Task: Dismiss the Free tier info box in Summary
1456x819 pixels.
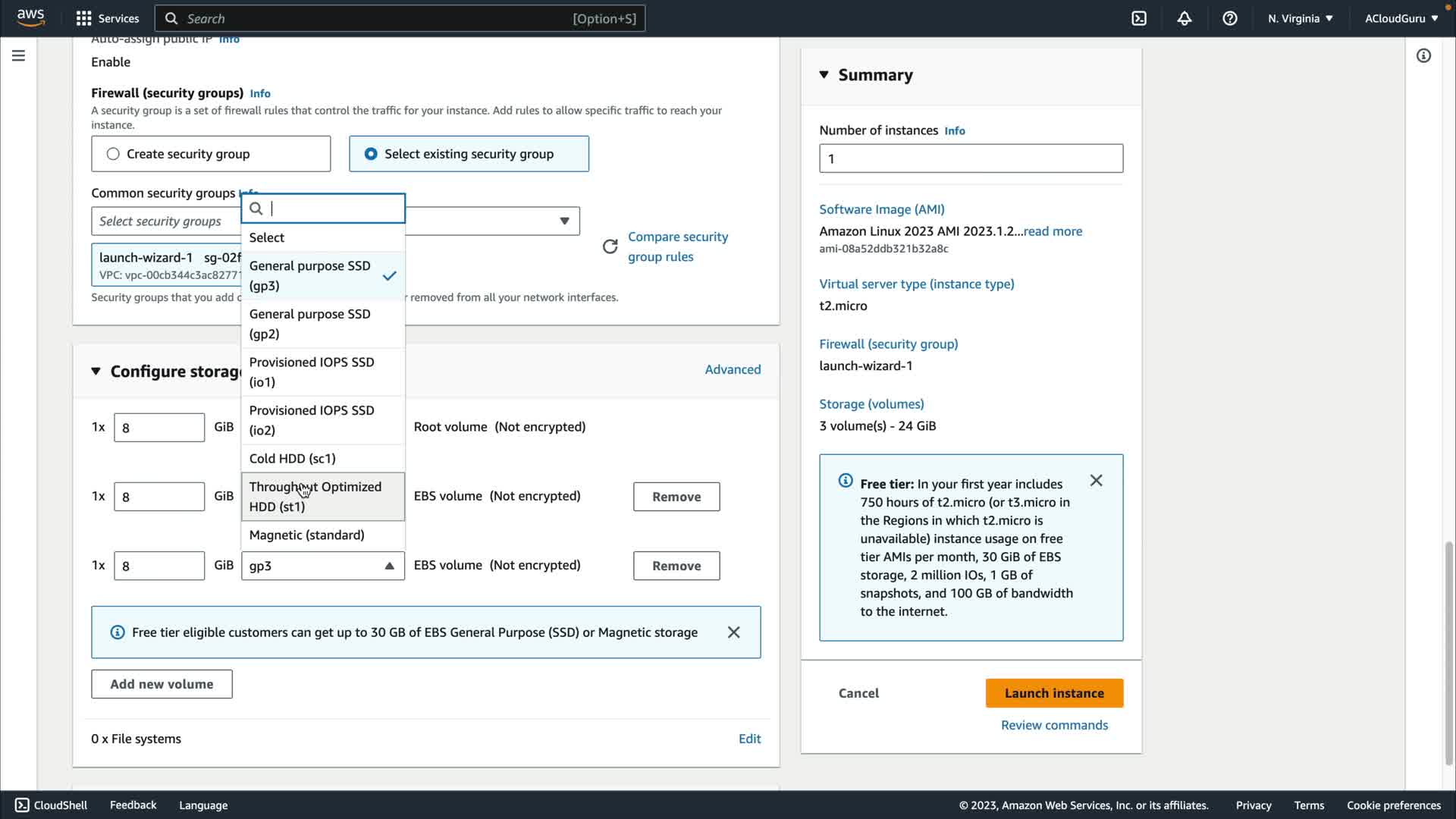Action: pyautogui.click(x=1096, y=481)
